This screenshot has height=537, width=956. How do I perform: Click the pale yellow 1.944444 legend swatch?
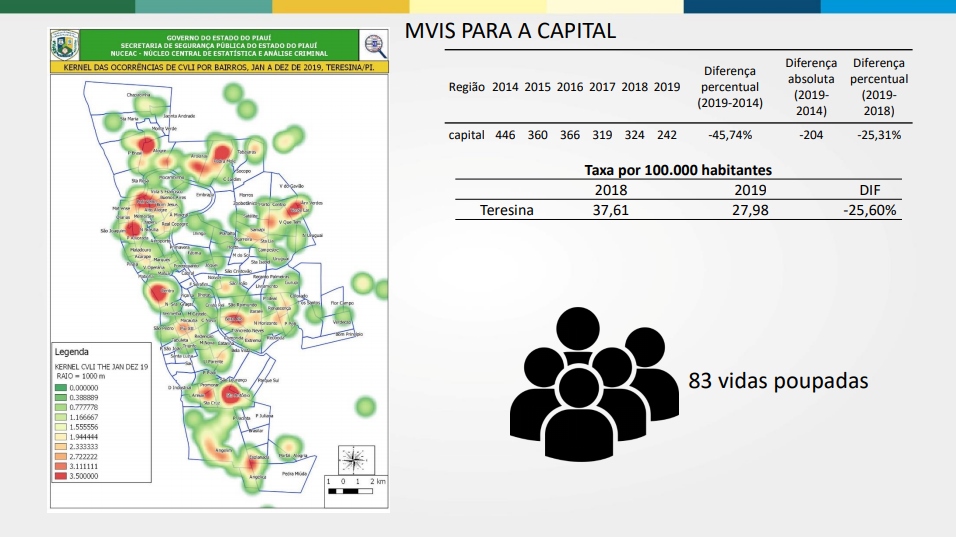pos(60,436)
